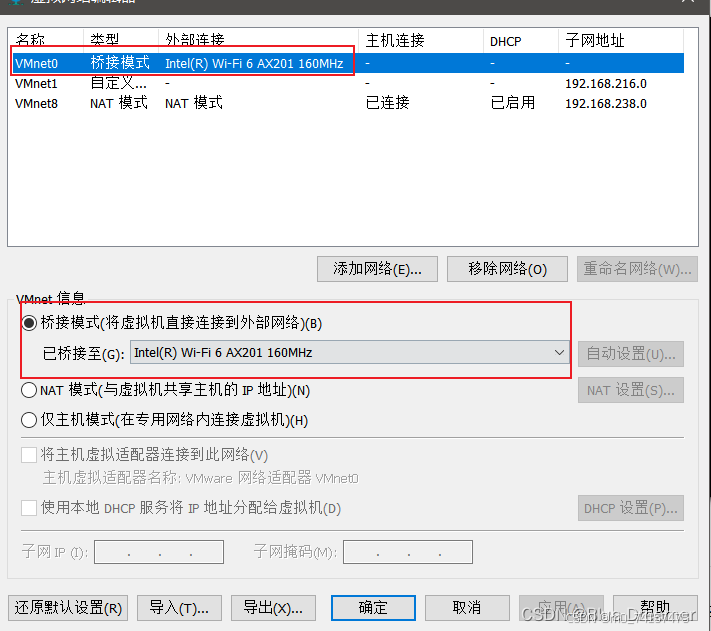Click the 子网掩码 input field
This screenshot has width=711, height=631.
click(x=408, y=552)
